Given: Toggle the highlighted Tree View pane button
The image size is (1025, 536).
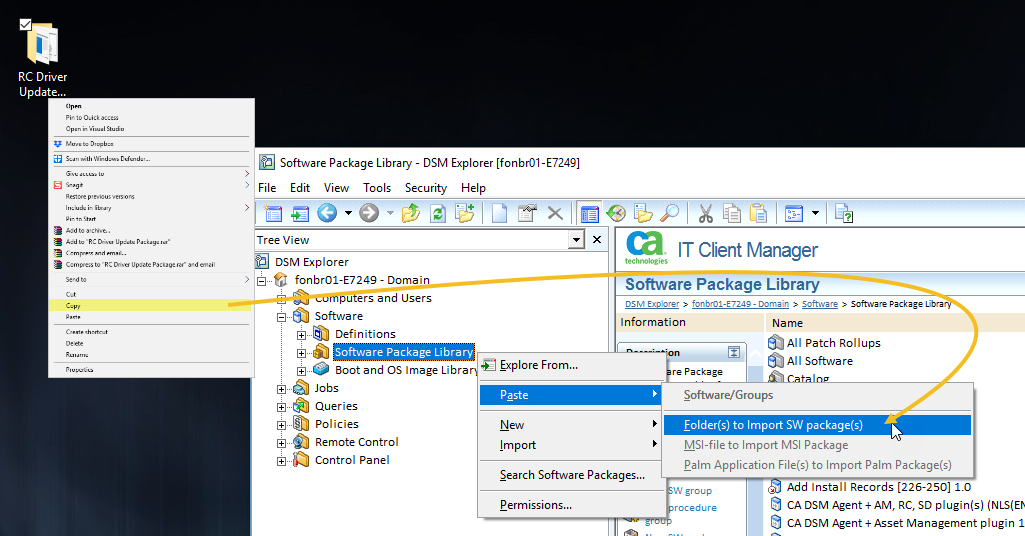Looking at the screenshot, I should click(590, 213).
